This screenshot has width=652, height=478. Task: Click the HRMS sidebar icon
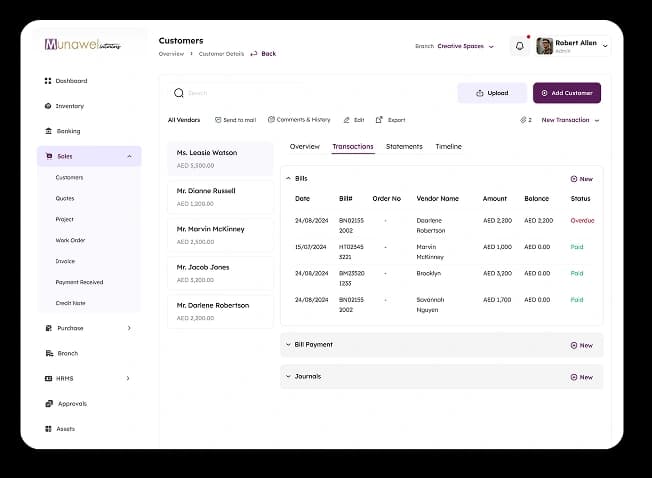(x=48, y=378)
